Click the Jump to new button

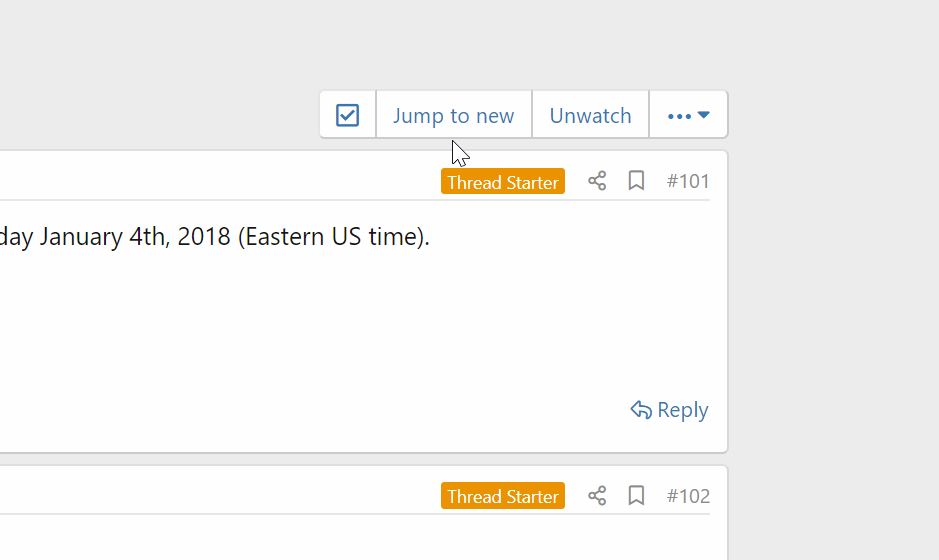click(453, 115)
